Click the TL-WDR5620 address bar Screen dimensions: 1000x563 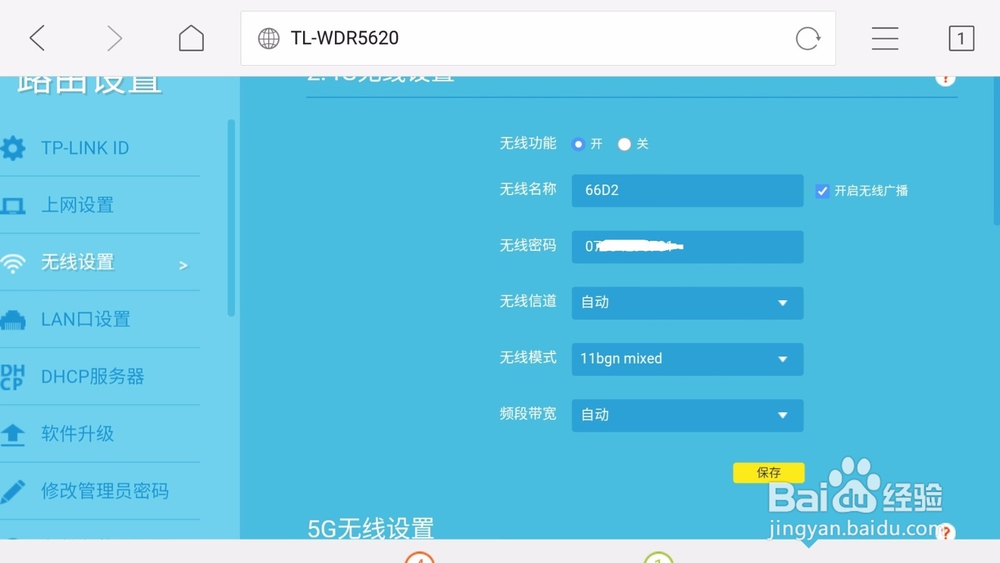(538, 38)
